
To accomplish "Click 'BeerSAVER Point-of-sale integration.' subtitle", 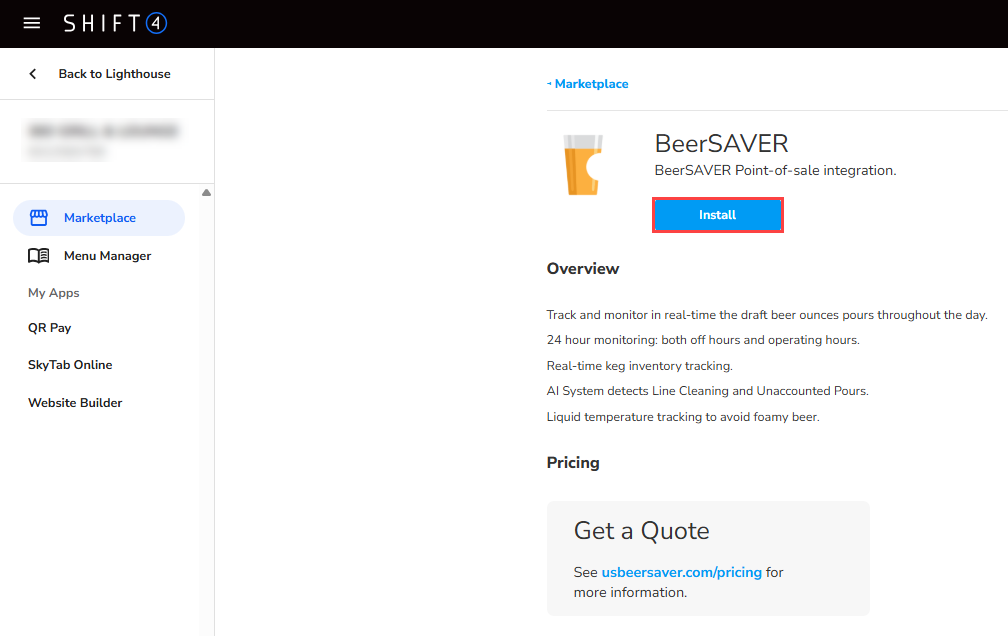I will click(775, 170).
